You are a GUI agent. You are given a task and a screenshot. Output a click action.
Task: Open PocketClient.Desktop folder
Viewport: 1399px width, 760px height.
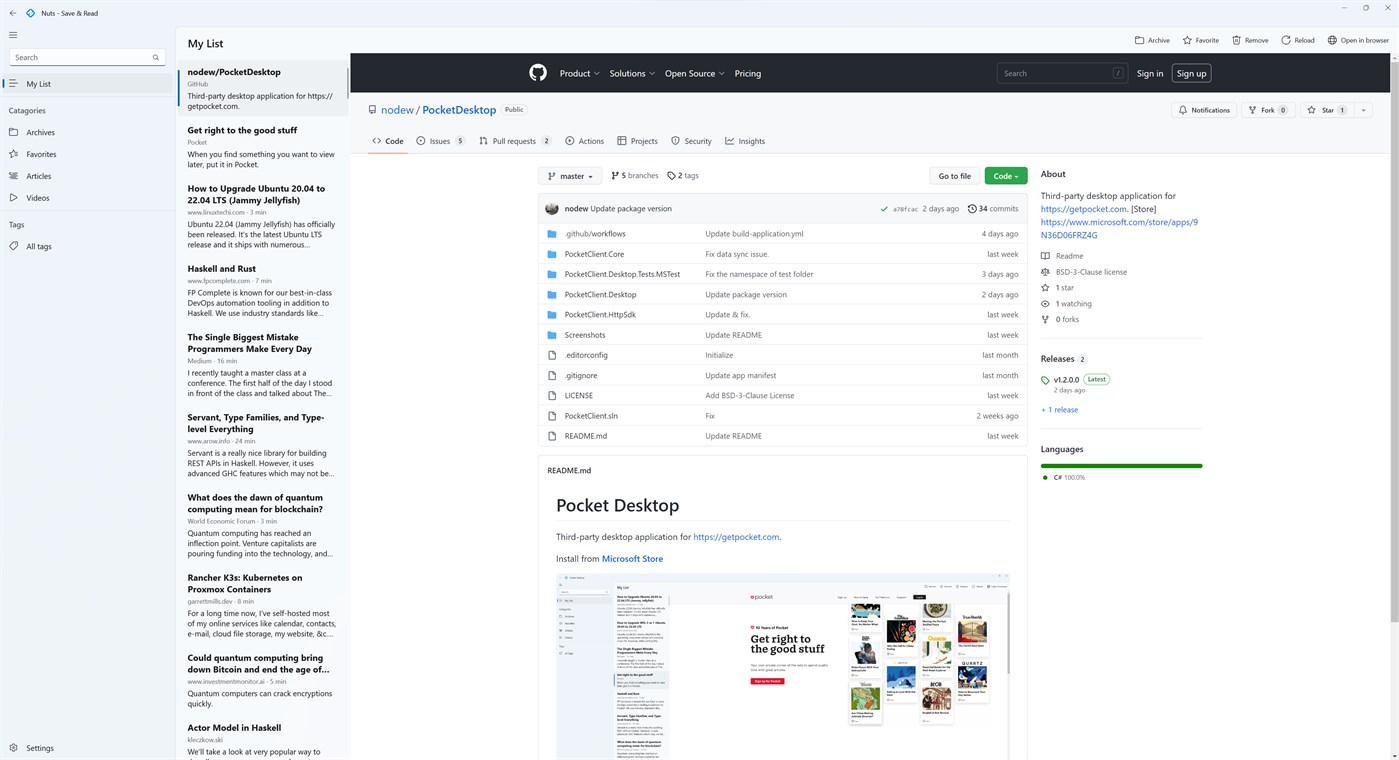pyautogui.click(x=600, y=294)
